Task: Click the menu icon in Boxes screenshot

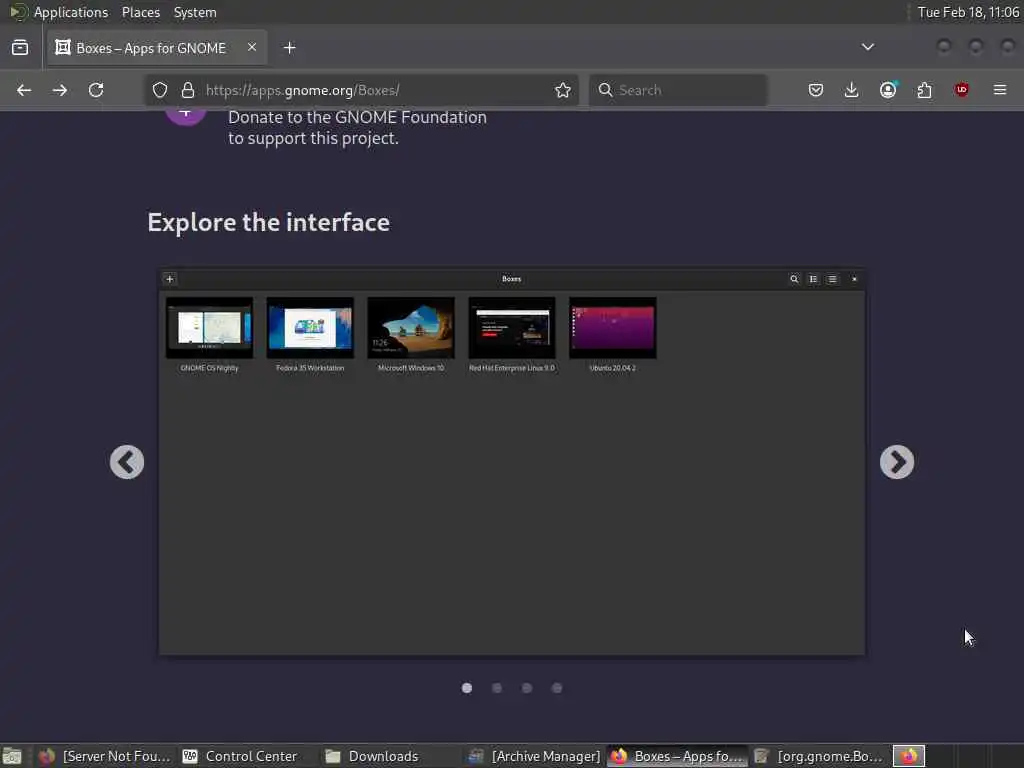Action: tap(832, 279)
